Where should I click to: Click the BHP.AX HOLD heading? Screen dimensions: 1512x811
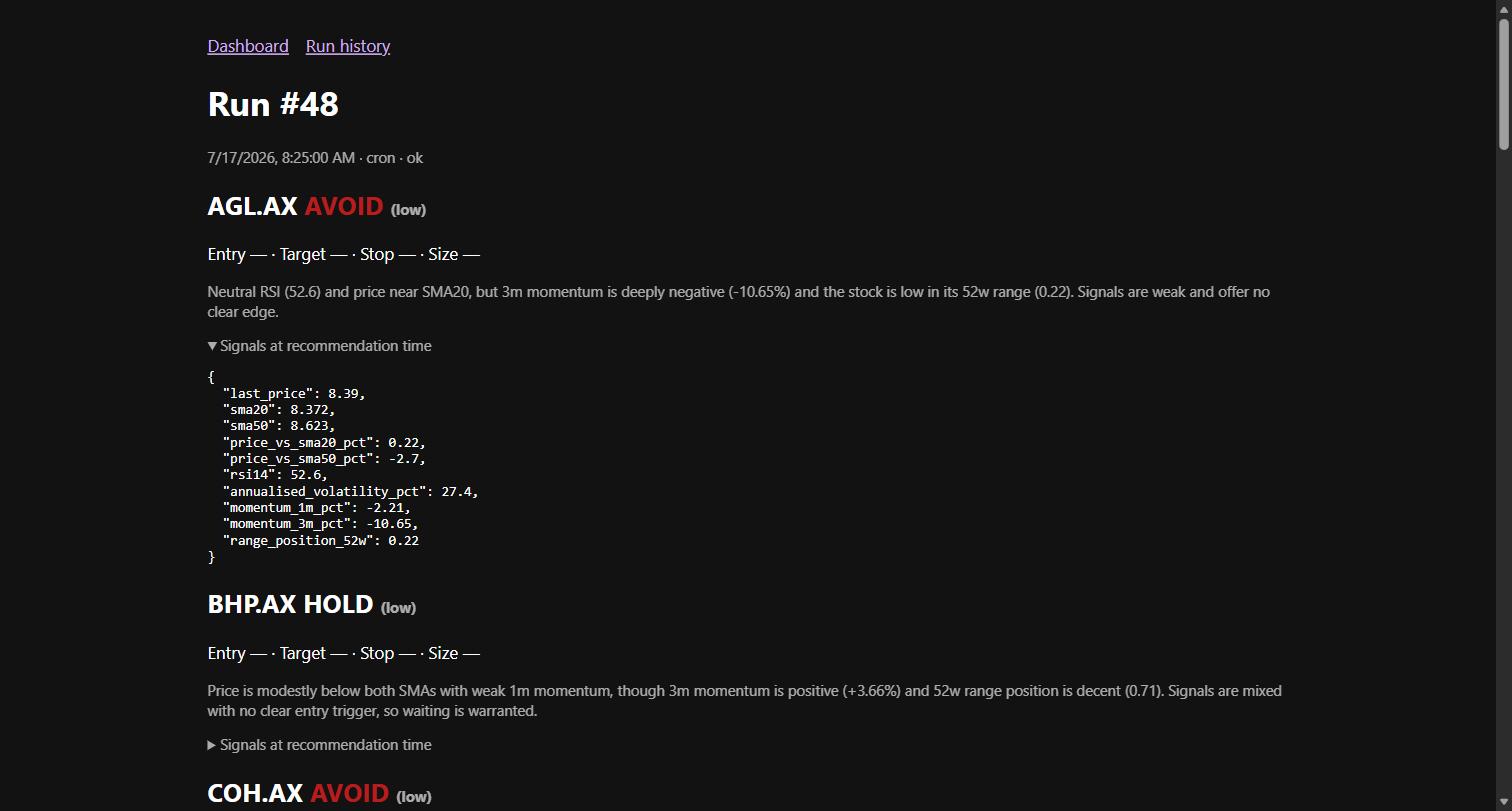[x=290, y=605]
